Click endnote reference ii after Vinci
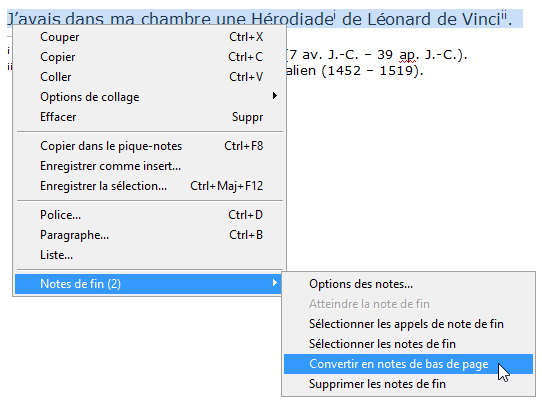 504,16
